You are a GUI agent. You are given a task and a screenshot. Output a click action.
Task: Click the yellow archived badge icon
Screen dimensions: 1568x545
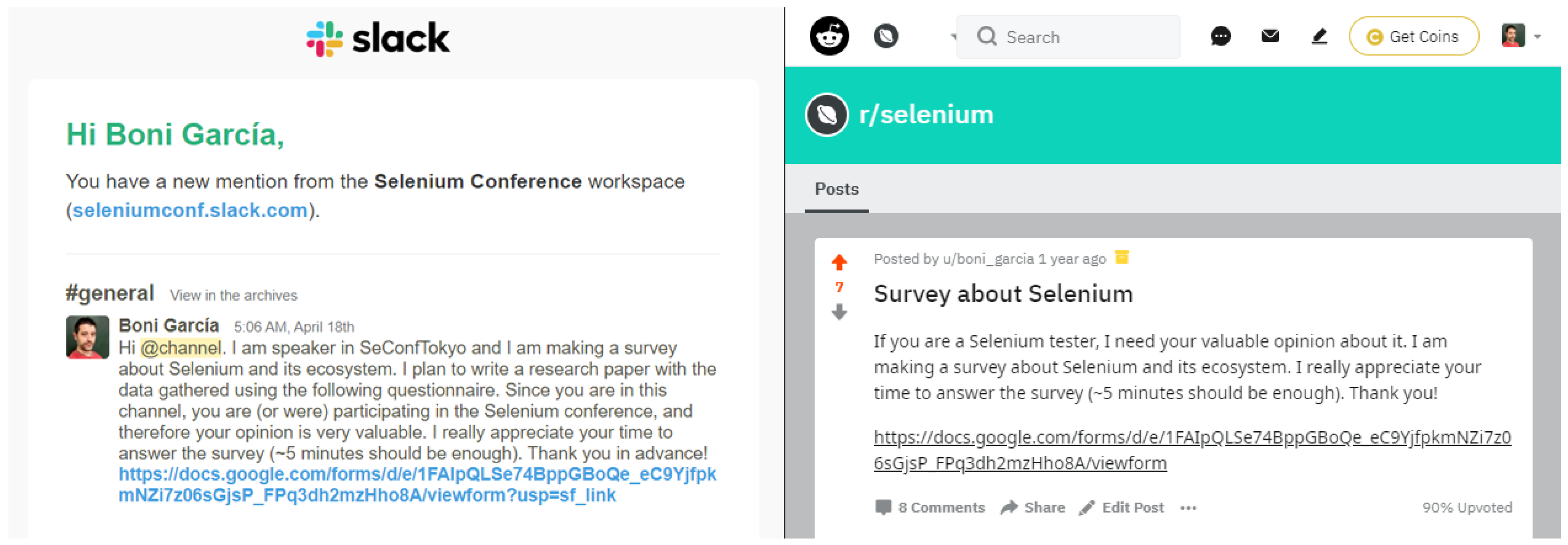1122,258
